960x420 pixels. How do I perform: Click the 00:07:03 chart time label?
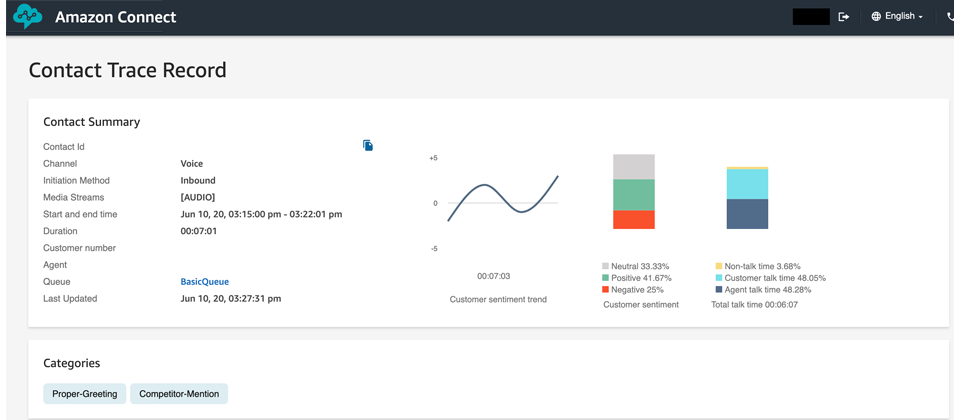tap(493, 276)
